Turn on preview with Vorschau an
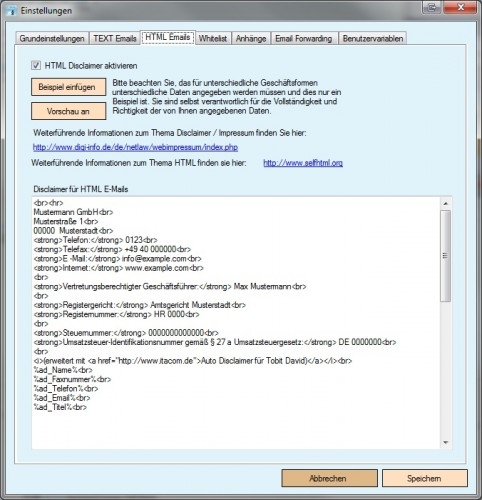 pos(69,111)
